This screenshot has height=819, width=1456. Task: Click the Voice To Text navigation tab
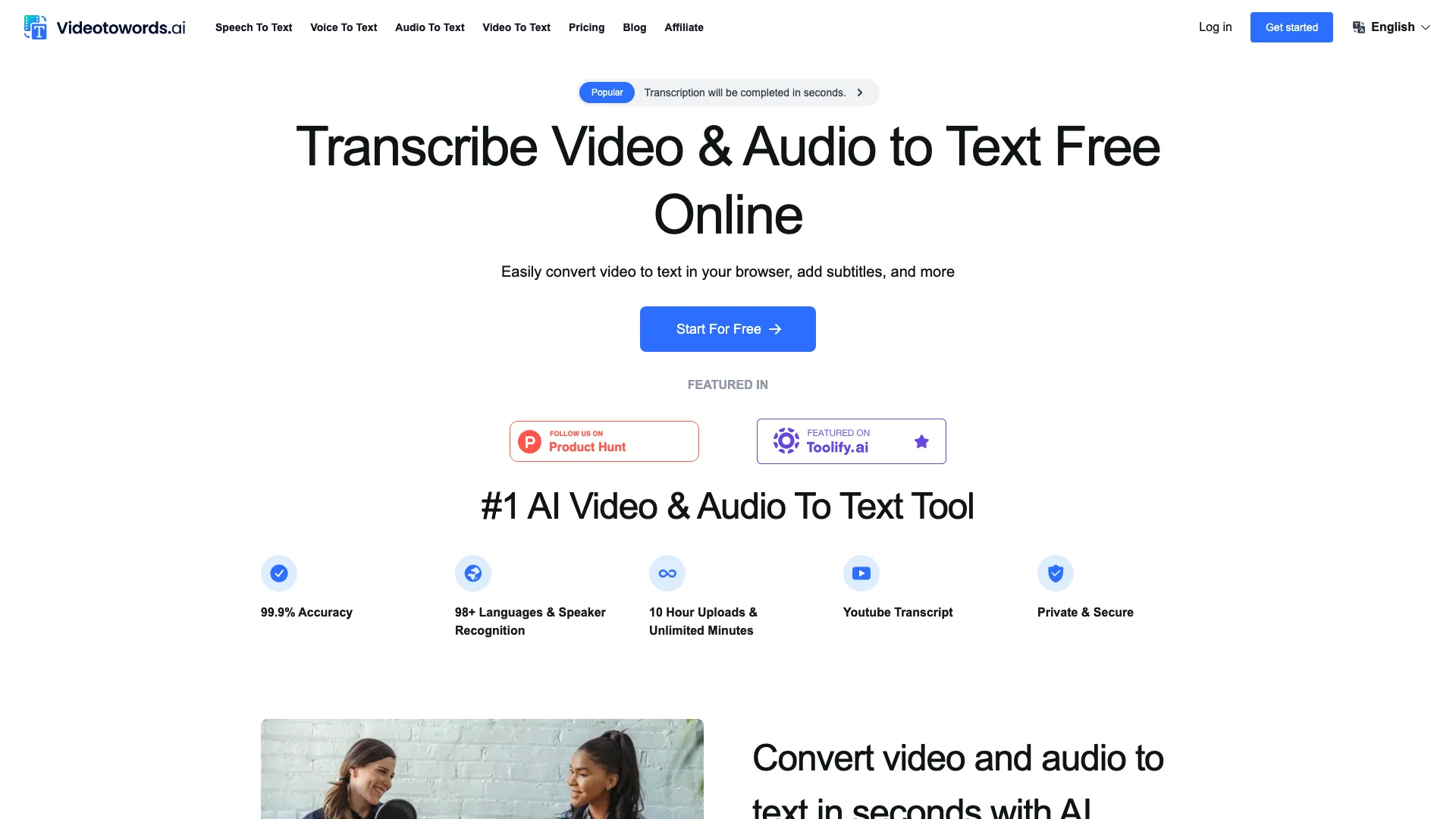point(343,27)
